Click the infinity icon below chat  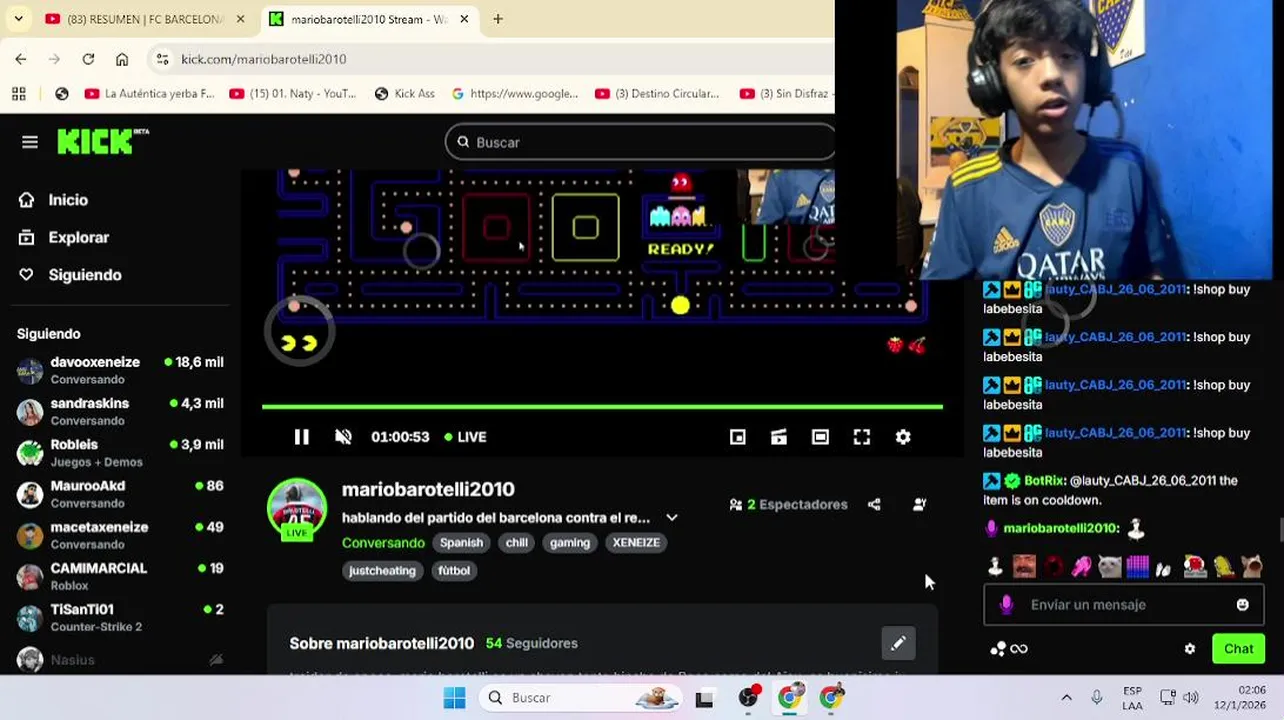coord(1019,649)
